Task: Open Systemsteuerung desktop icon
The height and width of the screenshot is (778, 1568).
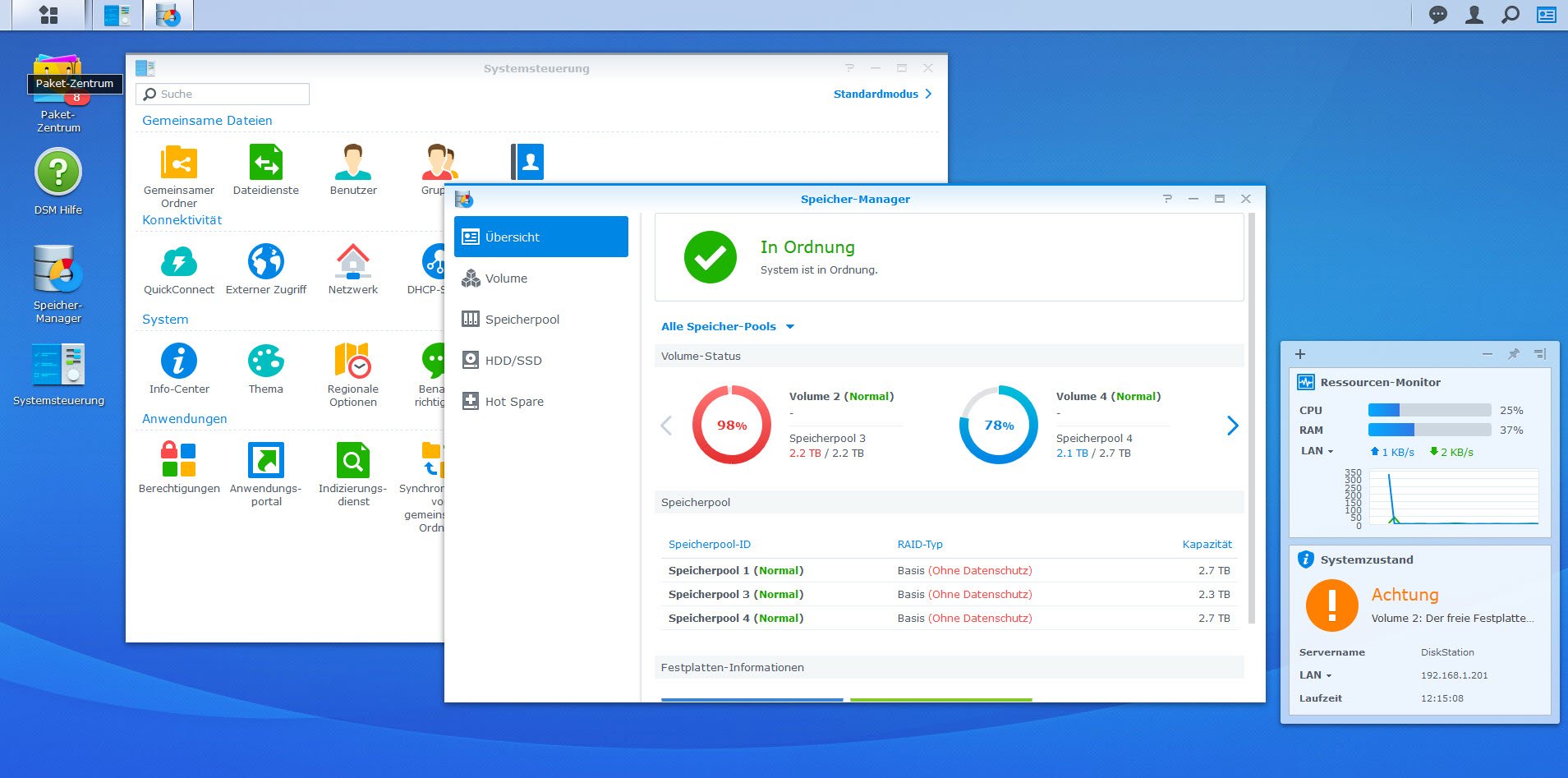Action: (58, 375)
